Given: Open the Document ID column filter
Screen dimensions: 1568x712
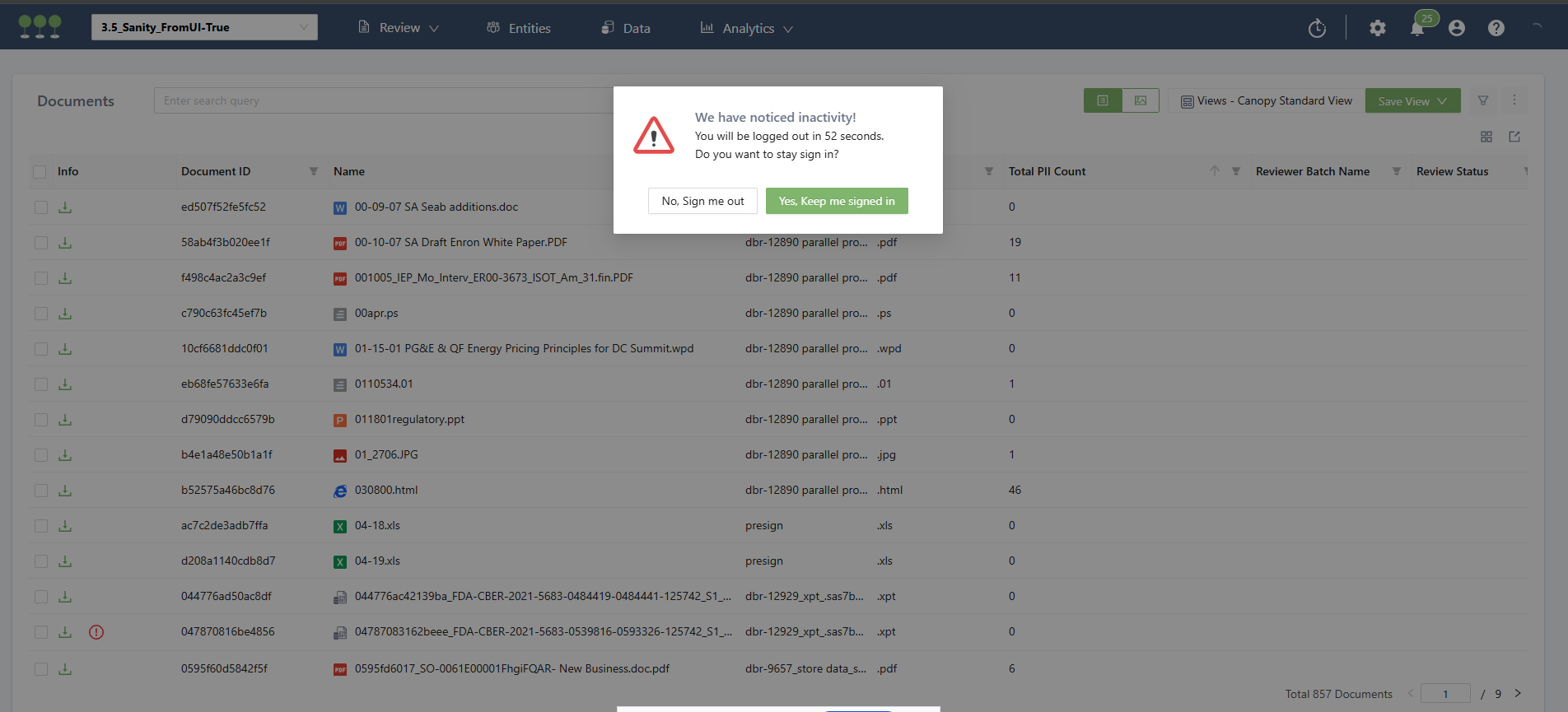Looking at the screenshot, I should pos(313,172).
